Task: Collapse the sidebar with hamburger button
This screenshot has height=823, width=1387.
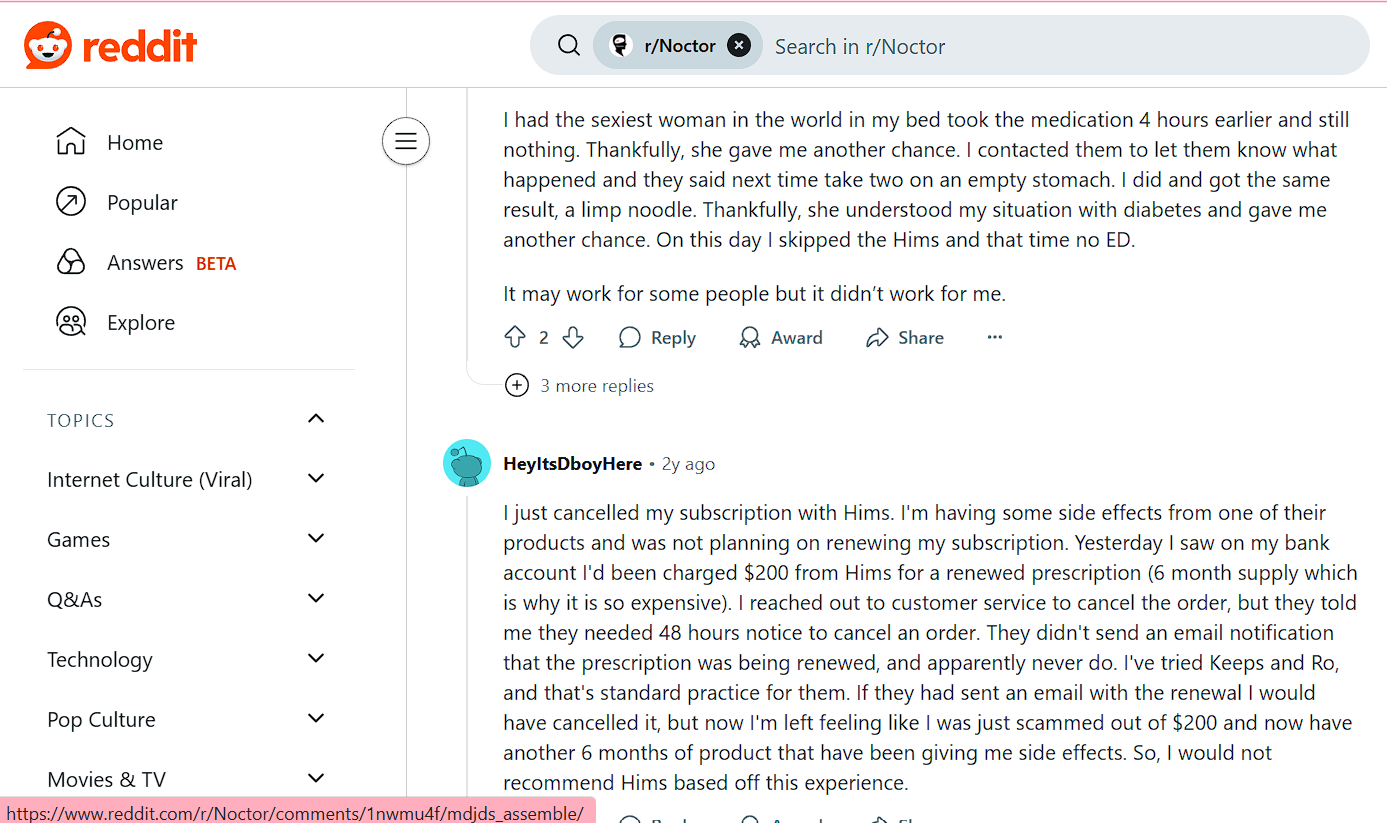Action: [406, 141]
